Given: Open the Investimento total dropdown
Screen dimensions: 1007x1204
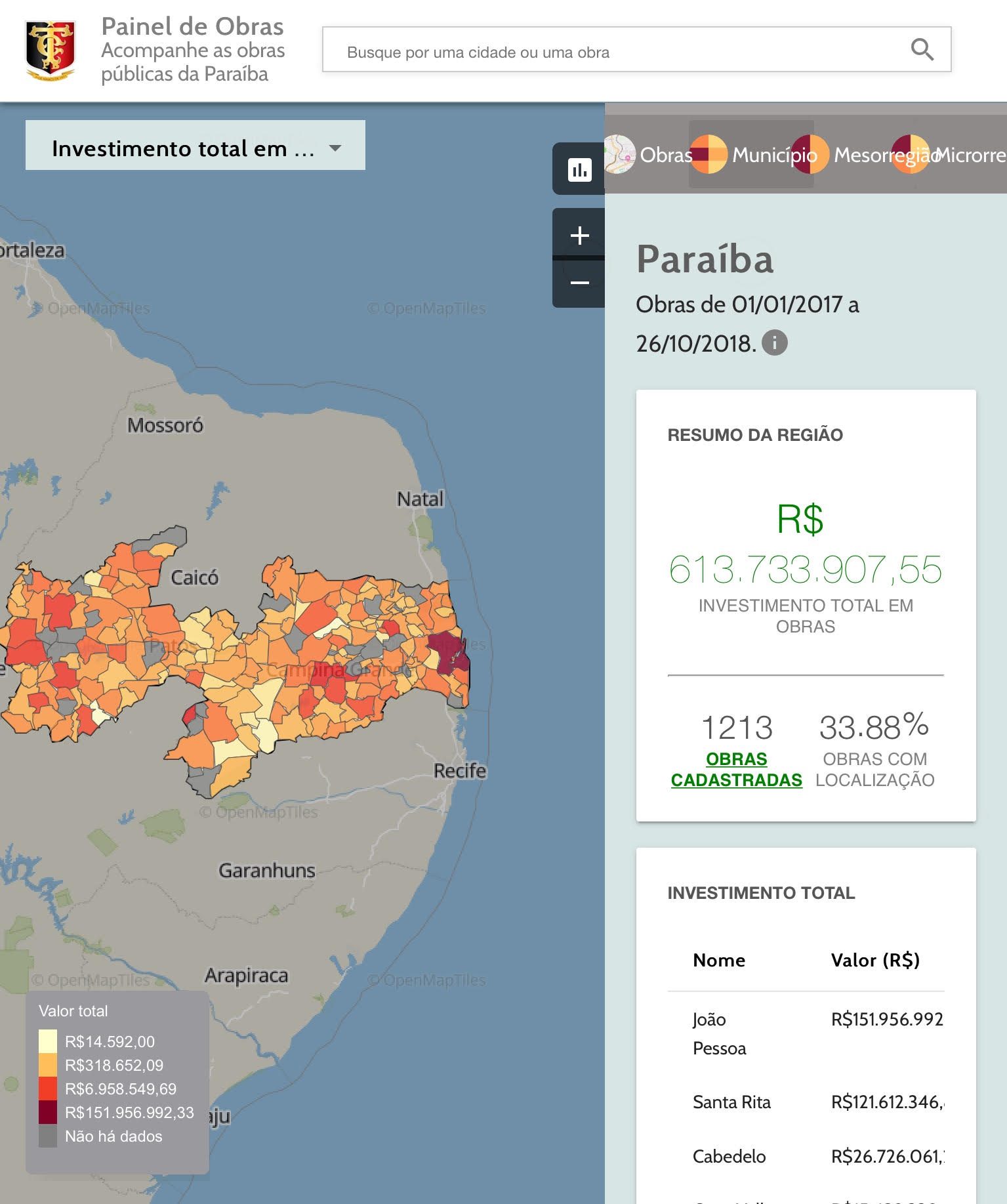Looking at the screenshot, I should [184, 148].
